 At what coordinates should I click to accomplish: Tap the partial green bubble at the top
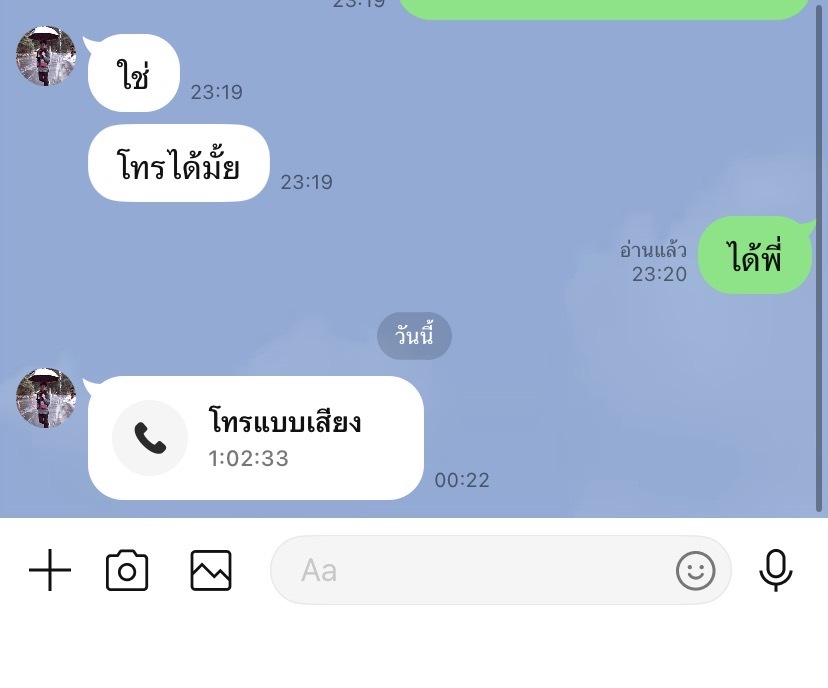click(604, 9)
